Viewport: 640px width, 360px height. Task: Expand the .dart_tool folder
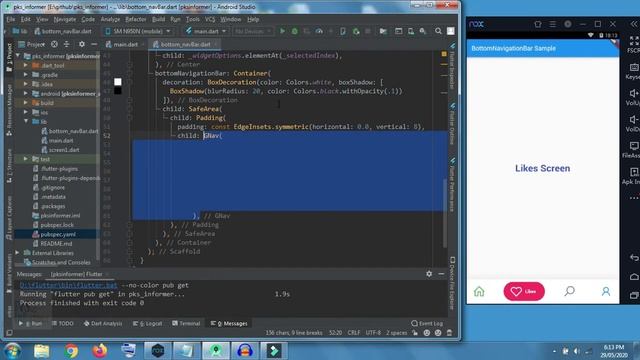pyautogui.click(x=26, y=65)
